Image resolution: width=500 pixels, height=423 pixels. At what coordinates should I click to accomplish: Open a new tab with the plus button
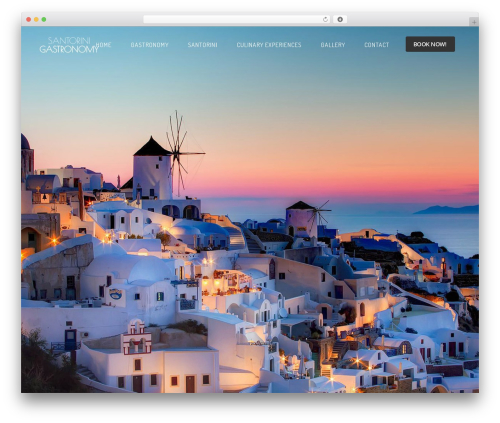pos(474,22)
